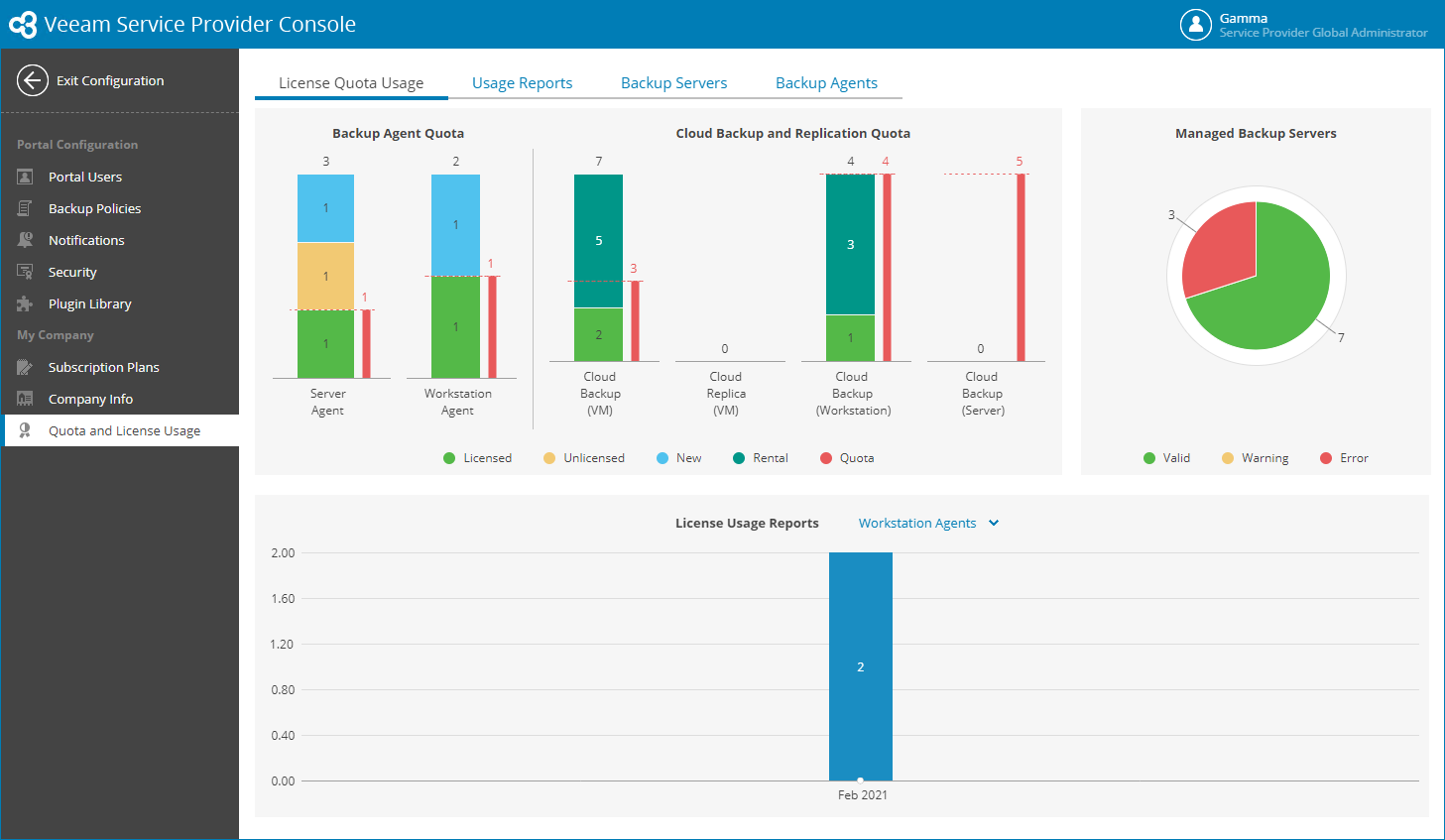Click Exit Configuration link
Image resolution: width=1445 pixels, height=840 pixels.
[110, 80]
